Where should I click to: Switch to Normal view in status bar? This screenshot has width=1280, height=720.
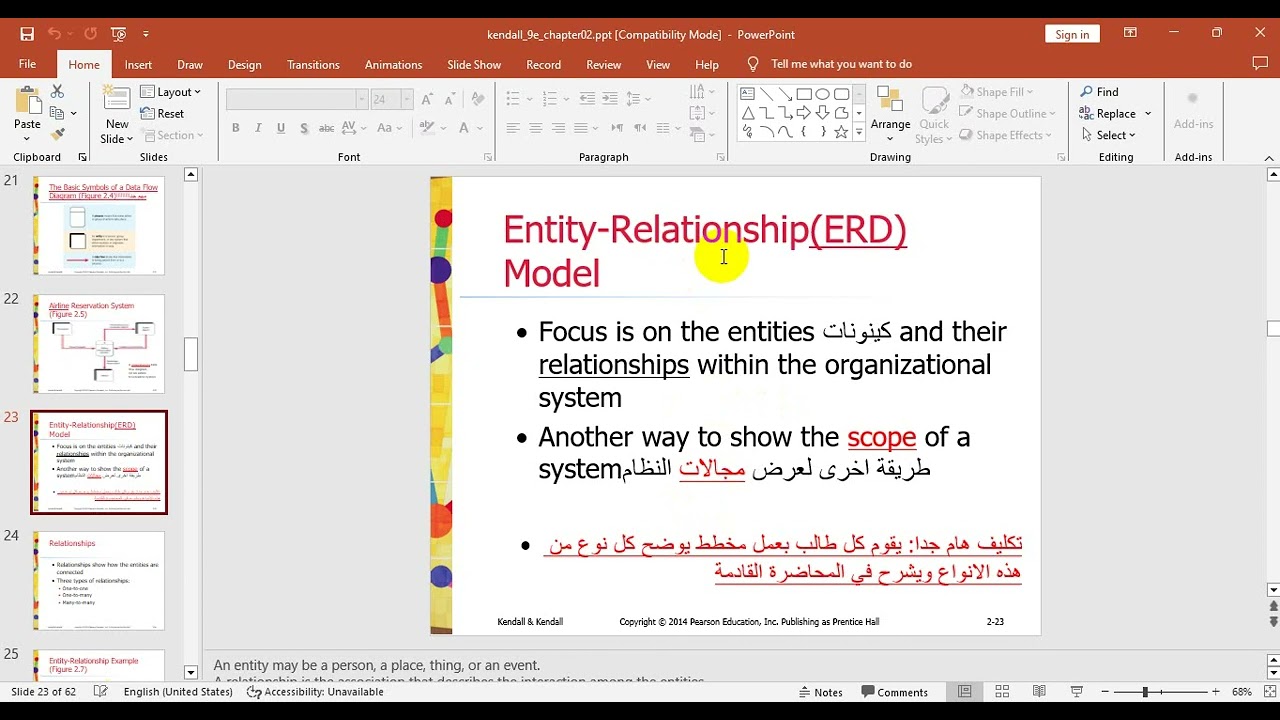point(965,691)
